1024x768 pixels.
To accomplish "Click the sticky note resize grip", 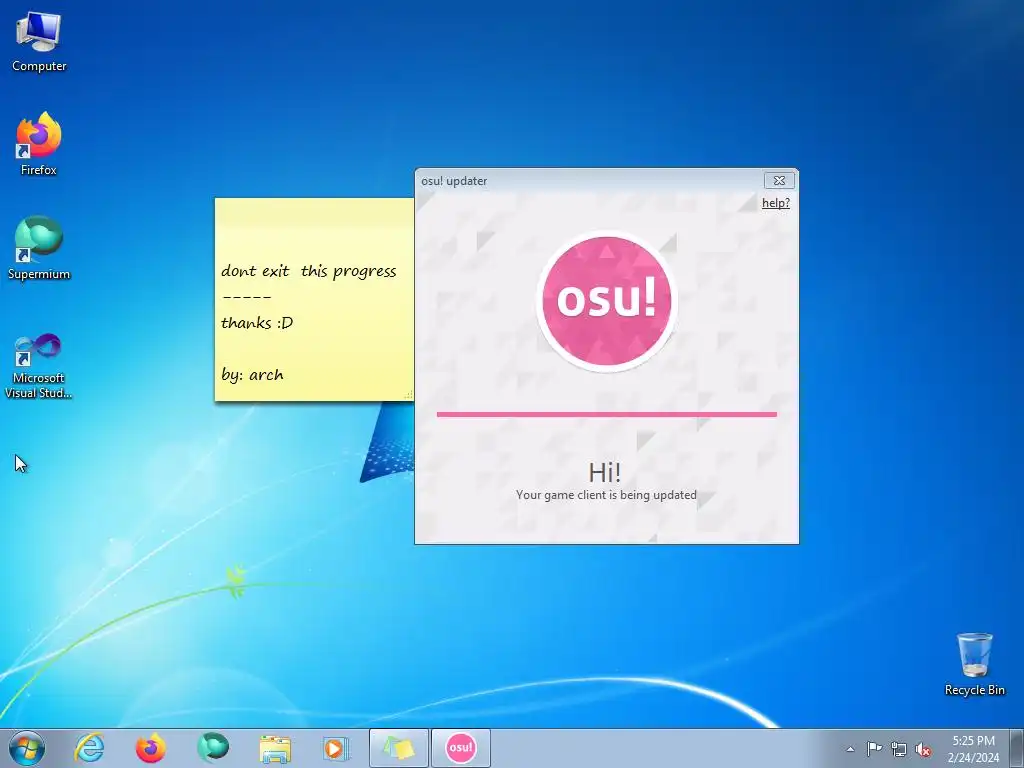I will point(409,395).
